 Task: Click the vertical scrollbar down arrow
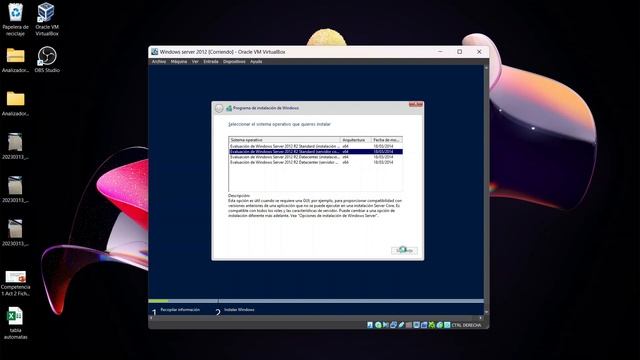tap(486, 313)
